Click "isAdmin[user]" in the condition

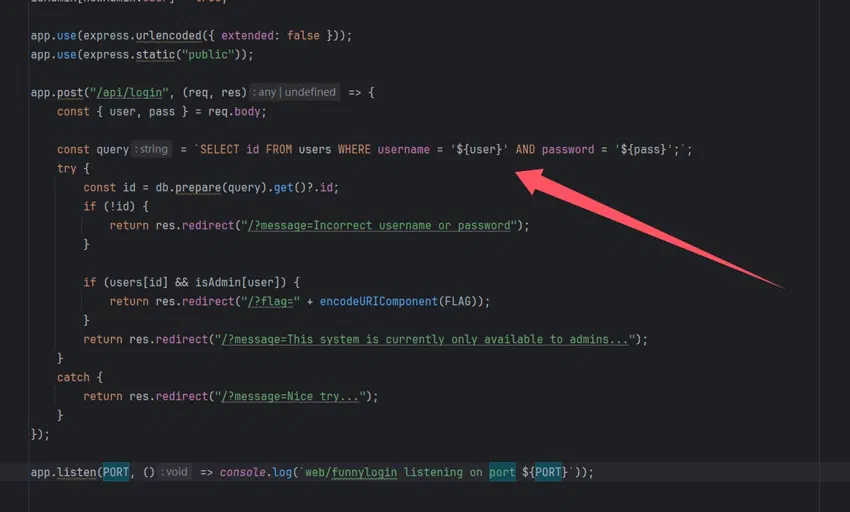[x=237, y=283]
